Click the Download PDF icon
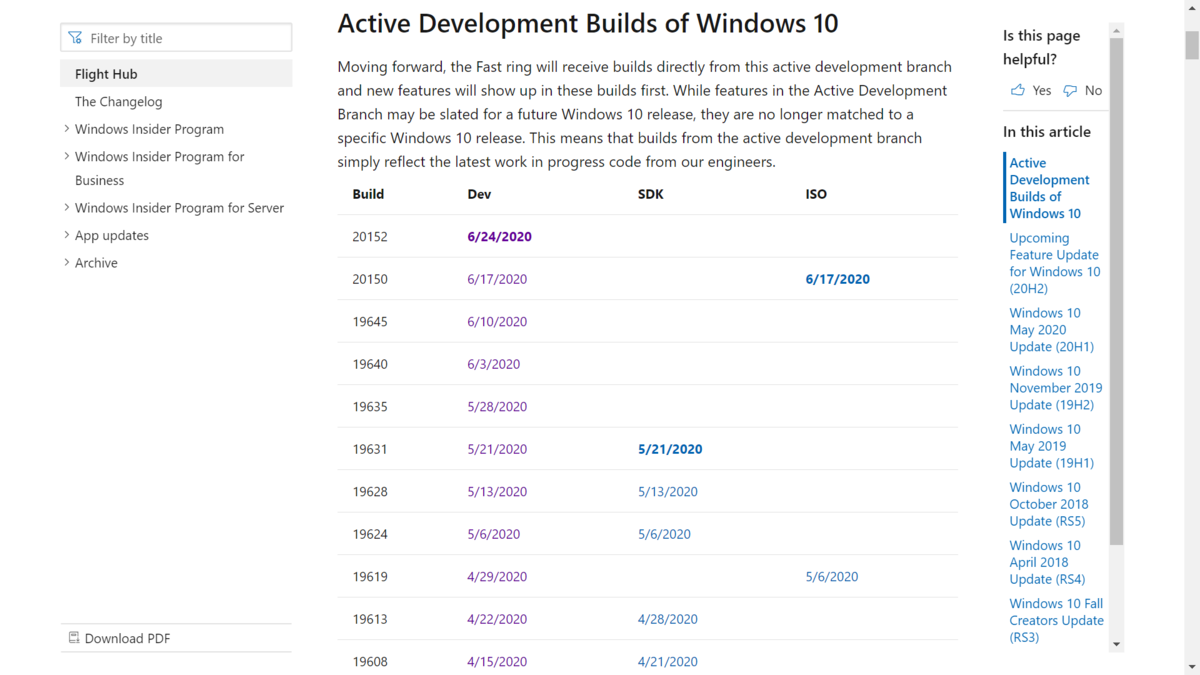Image resolution: width=1200 pixels, height=675 pixels. [73, 637]
